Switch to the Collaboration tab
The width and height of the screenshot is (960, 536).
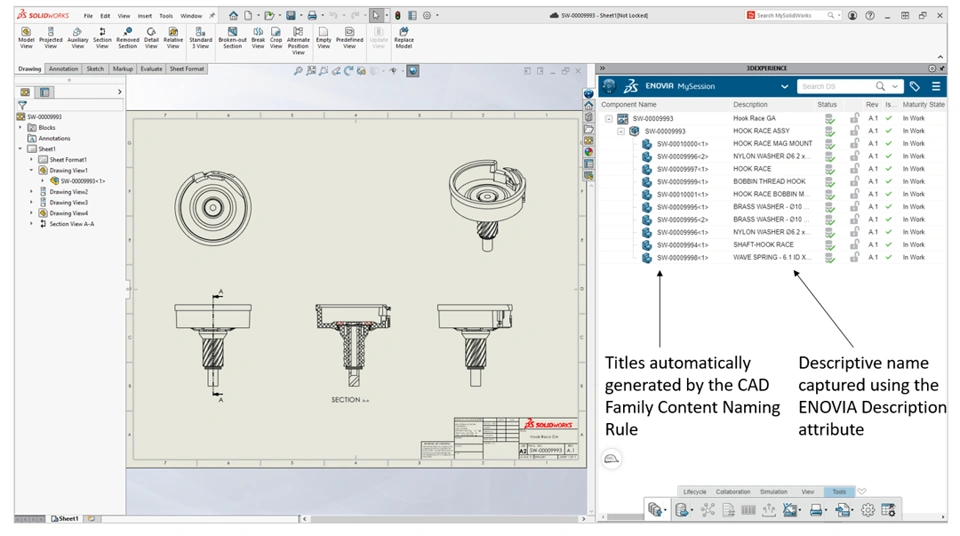pyautogui.click(x=732, y=492)
